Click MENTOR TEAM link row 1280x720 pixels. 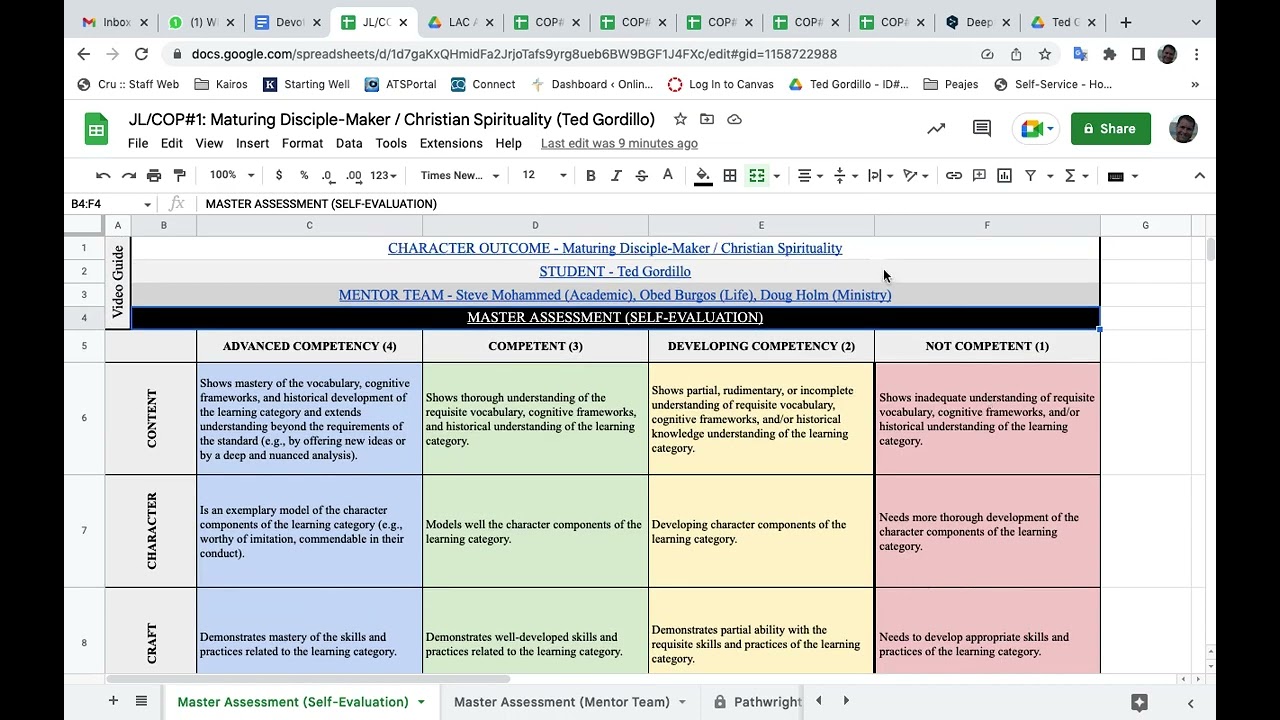click(x=615, y=295)
